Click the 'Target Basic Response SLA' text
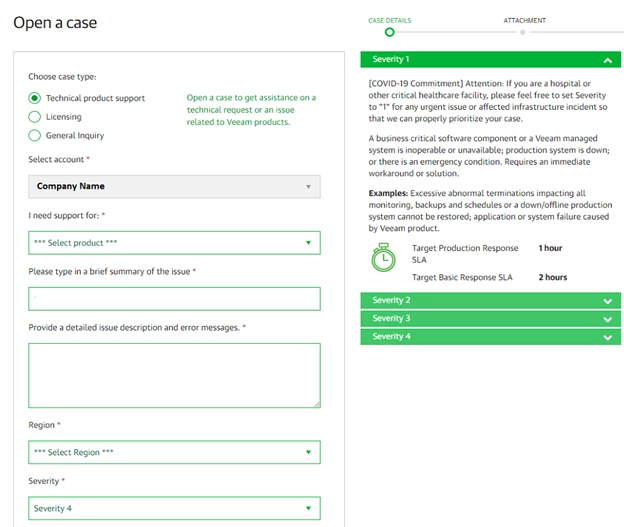The height and width of the screenshot is (527, 624). pos(462,277)
